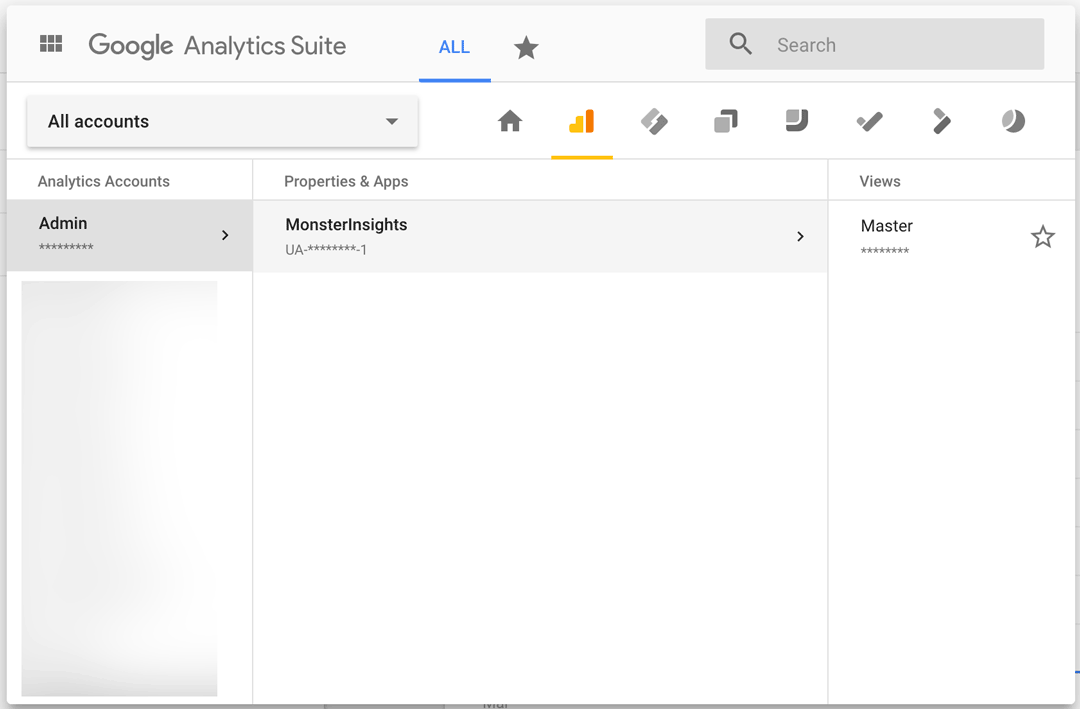Select the Google Analytics bar chart icon
Image resolution: width=1080 pixels, height=709 pixels.
[x=581, y=122]
